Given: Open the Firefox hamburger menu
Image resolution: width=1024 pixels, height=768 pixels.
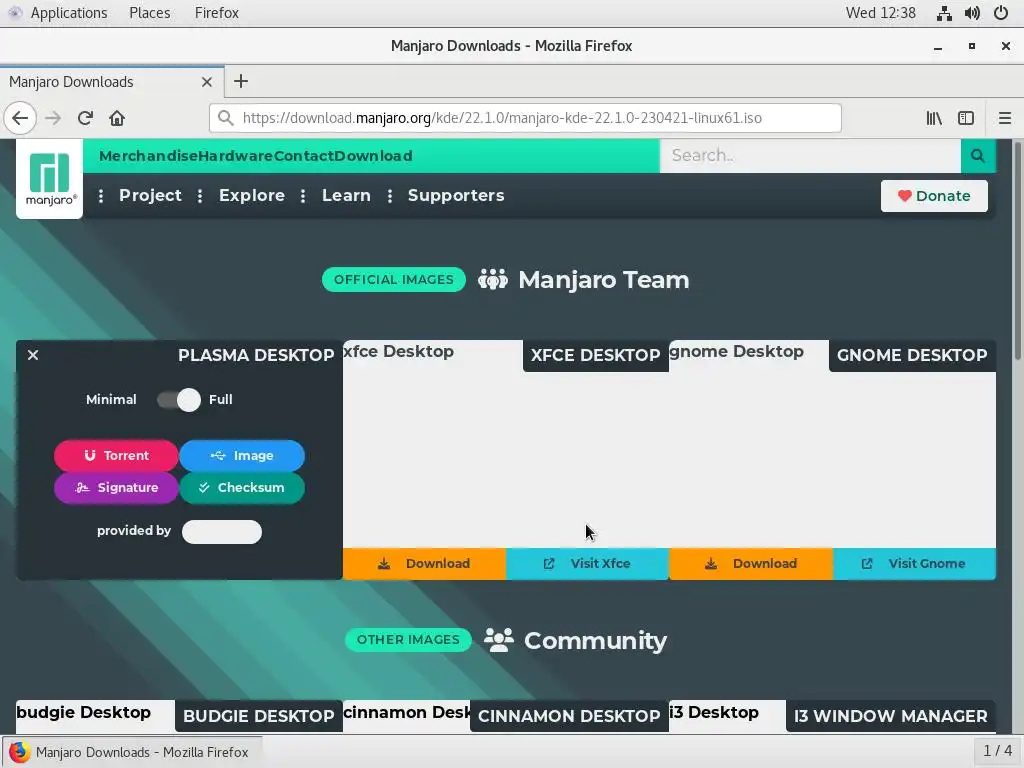Looking at the screenshot, I should click(1005, 118).
